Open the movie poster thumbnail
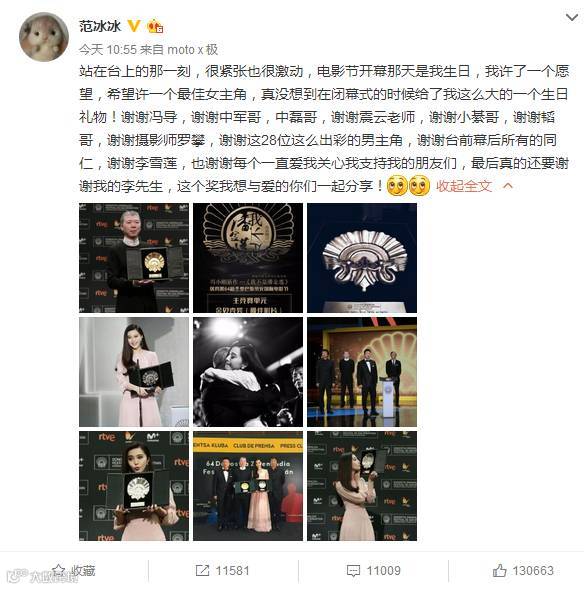 [248, 258]
